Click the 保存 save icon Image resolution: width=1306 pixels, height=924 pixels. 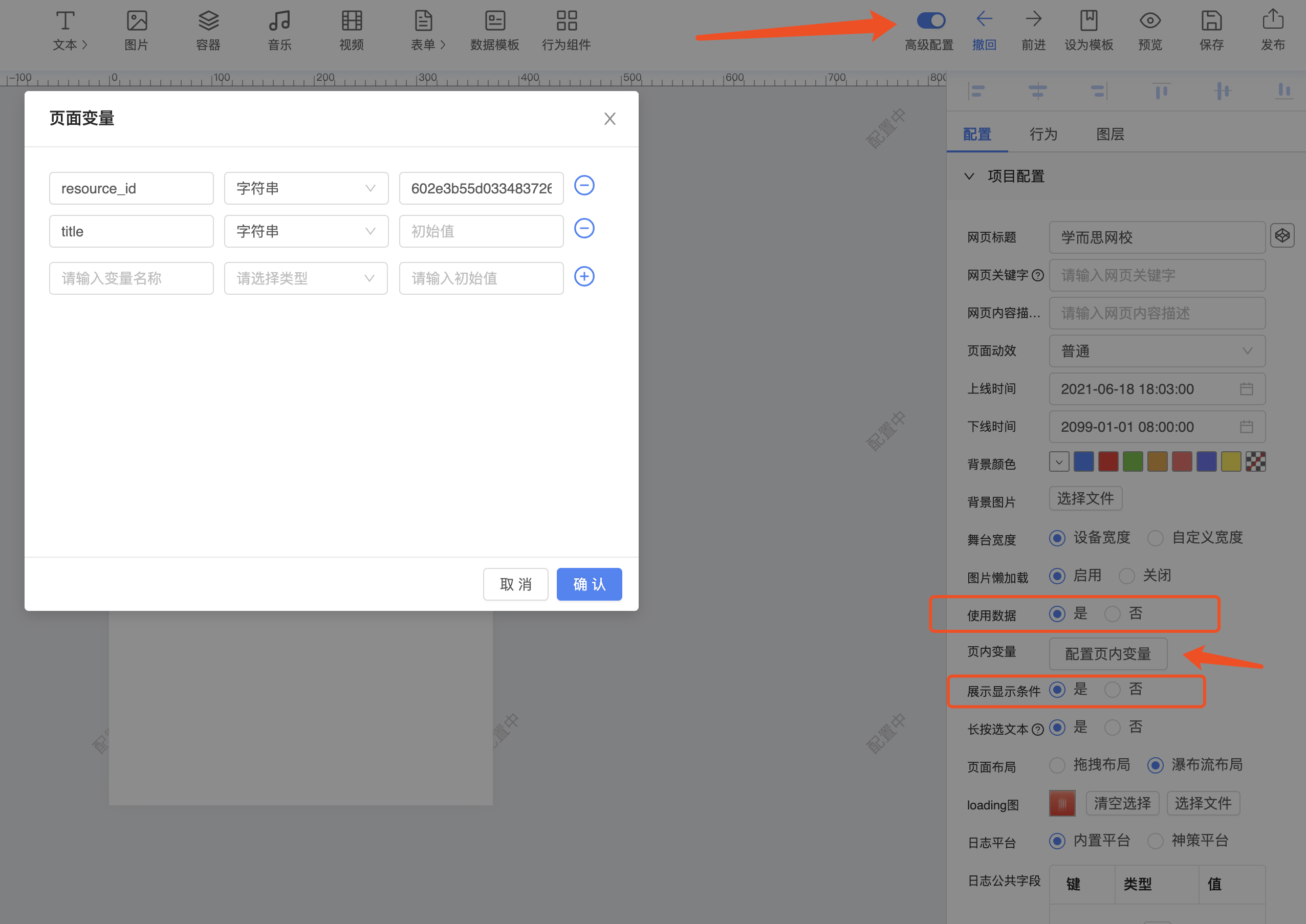(x=1211, y=21)
